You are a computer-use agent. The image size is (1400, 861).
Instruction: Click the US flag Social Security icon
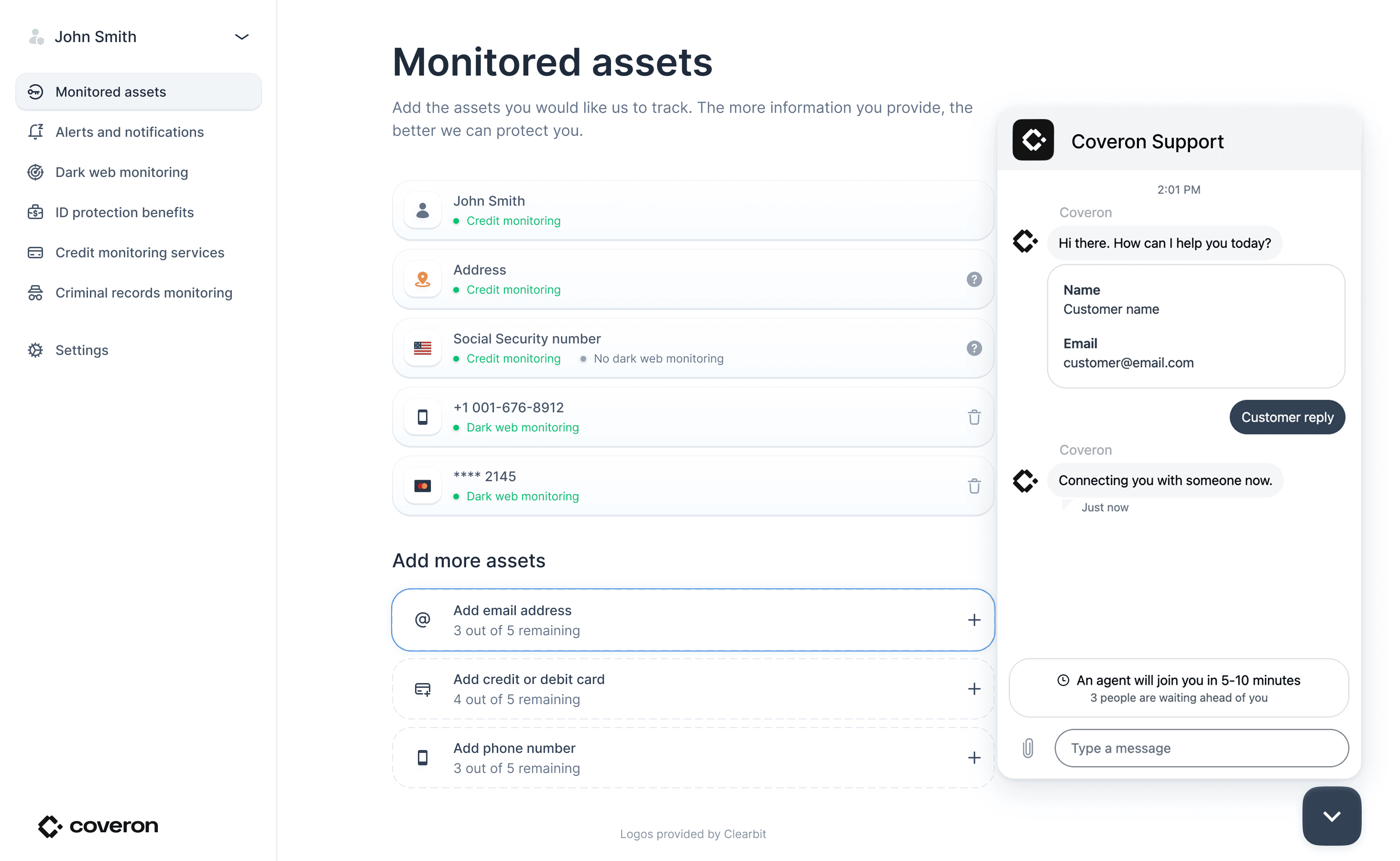point(422,349)
